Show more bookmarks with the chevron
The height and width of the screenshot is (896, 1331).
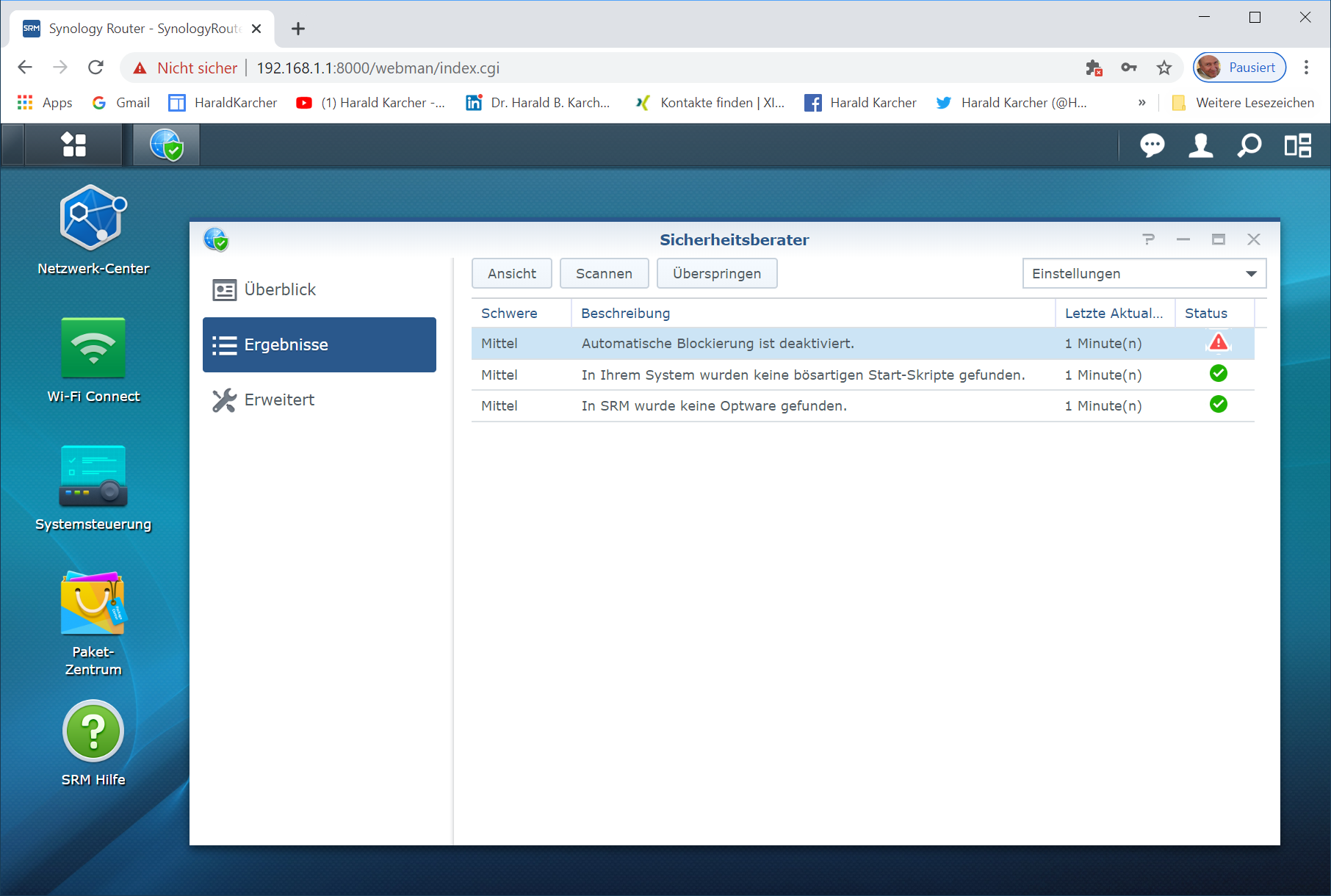coord(1141,103)
